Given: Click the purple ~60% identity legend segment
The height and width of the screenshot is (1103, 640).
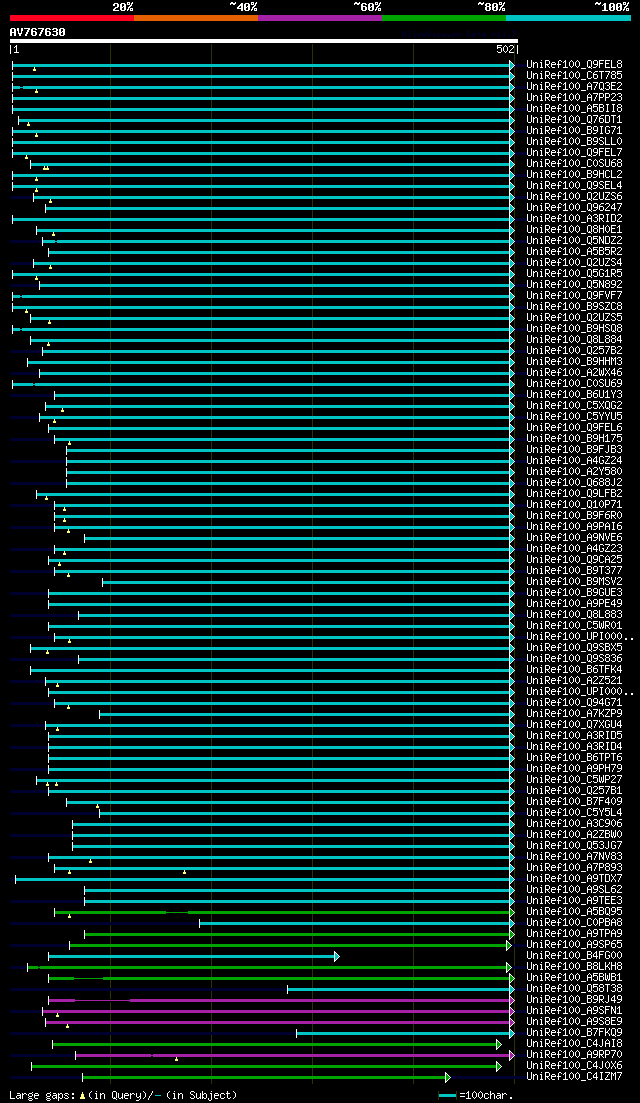Looking at the screenshot, I should 320,17.
